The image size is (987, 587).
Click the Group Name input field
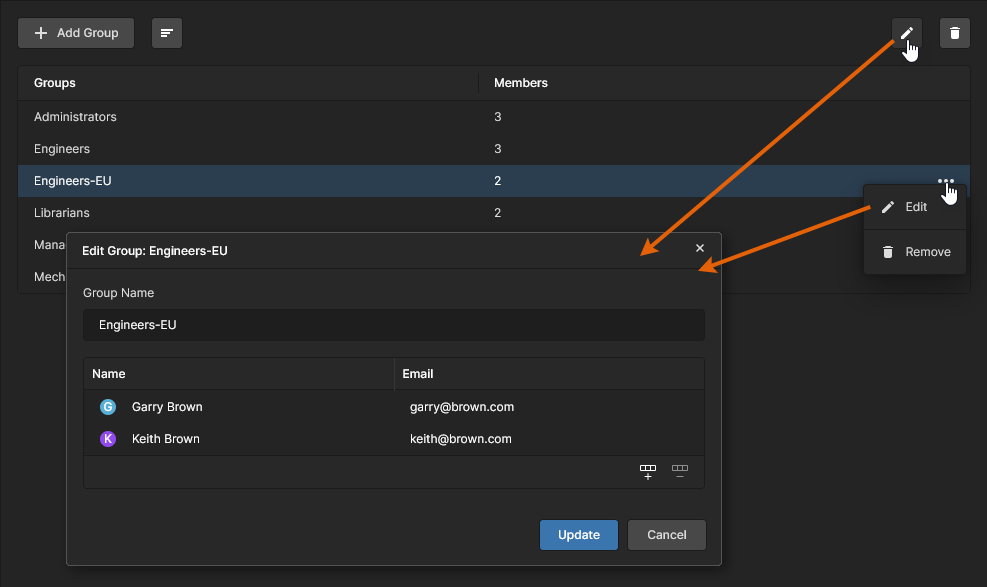point(394,325)
